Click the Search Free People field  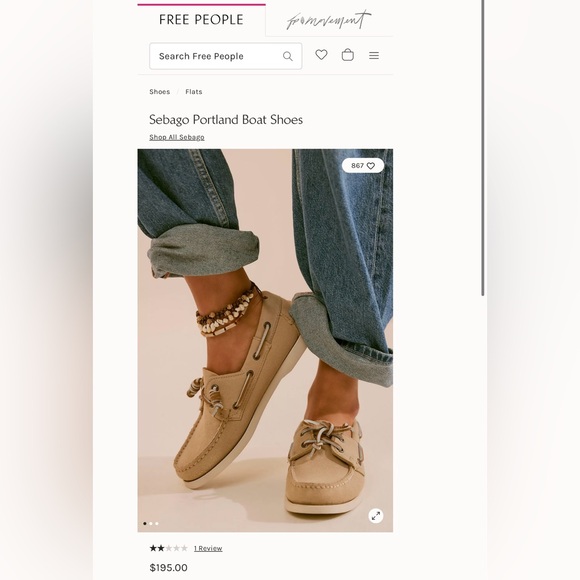226,56
